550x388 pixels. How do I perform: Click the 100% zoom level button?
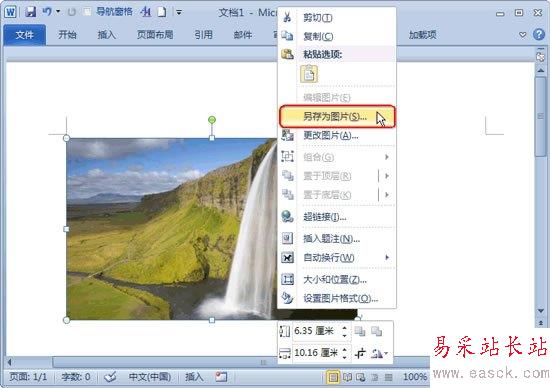point(415,377)
